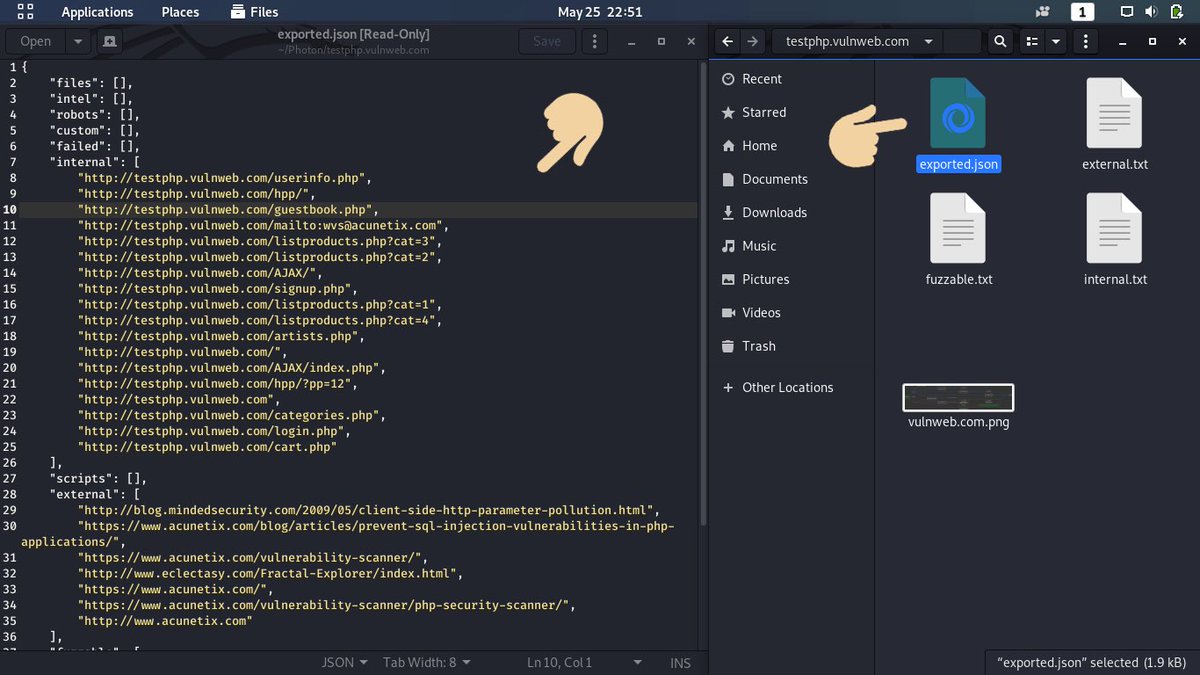Screen dimensions: 1200x675
Task: Click the screen recorder icon in top bar
Action: (x=1043, y=12)
